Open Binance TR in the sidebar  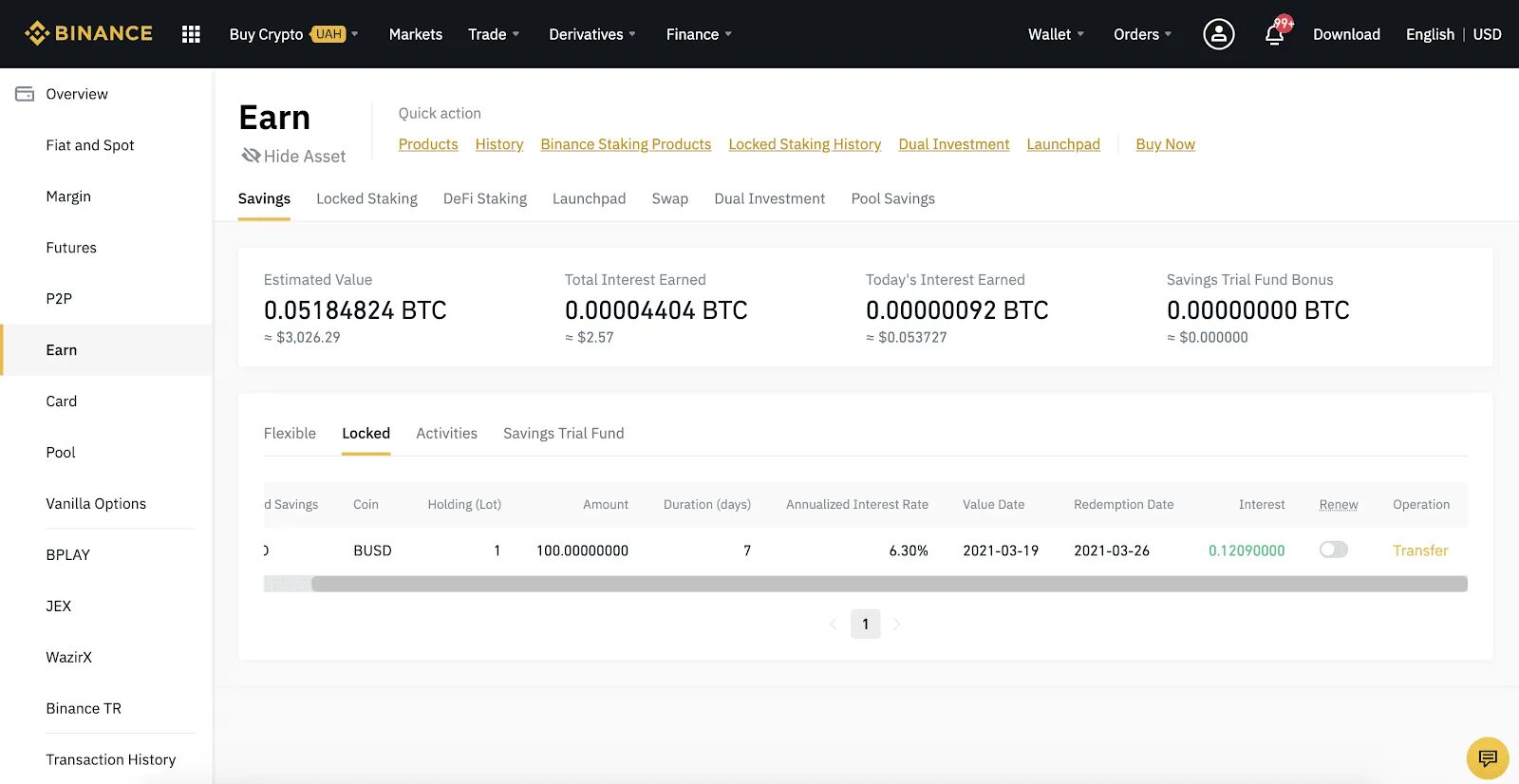point(84,709)
